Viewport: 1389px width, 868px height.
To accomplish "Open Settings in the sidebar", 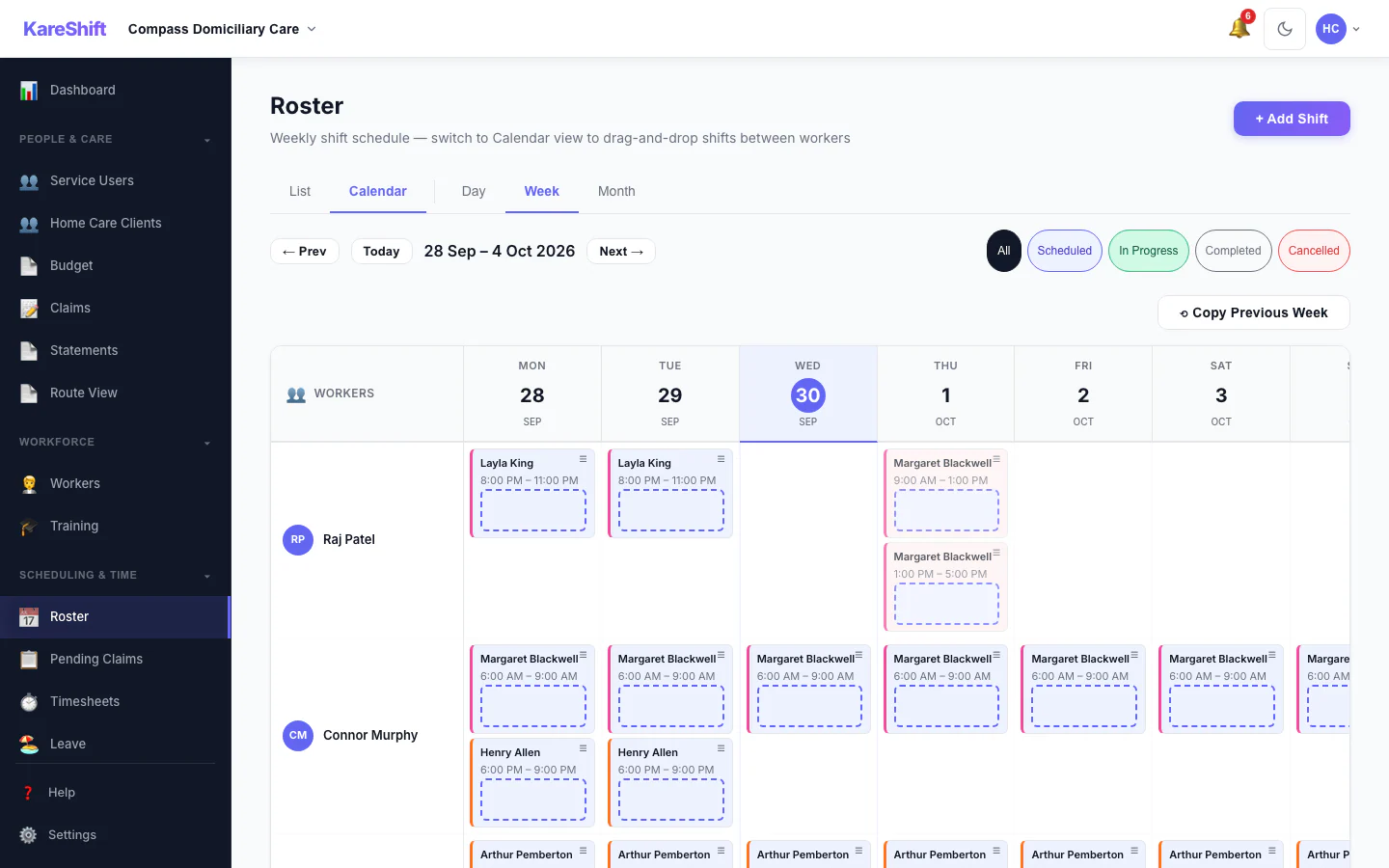I will point(116,834).
